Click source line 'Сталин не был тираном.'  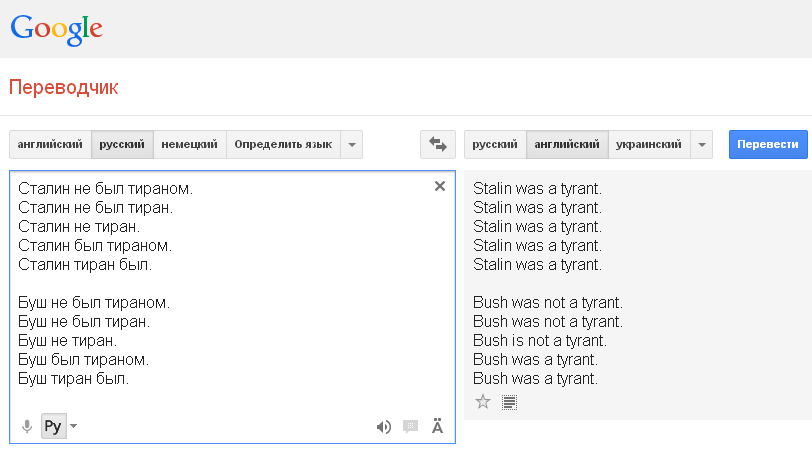[106, 189]
